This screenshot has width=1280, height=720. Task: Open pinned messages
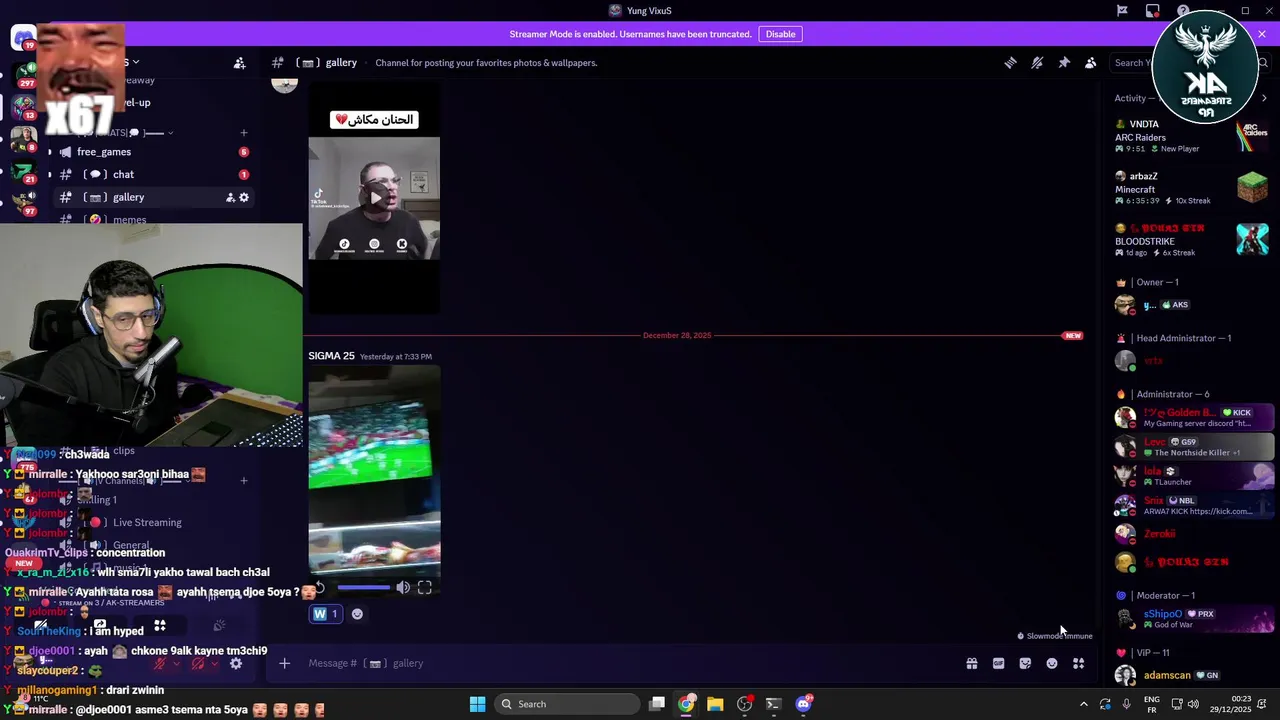[1064, 63]
